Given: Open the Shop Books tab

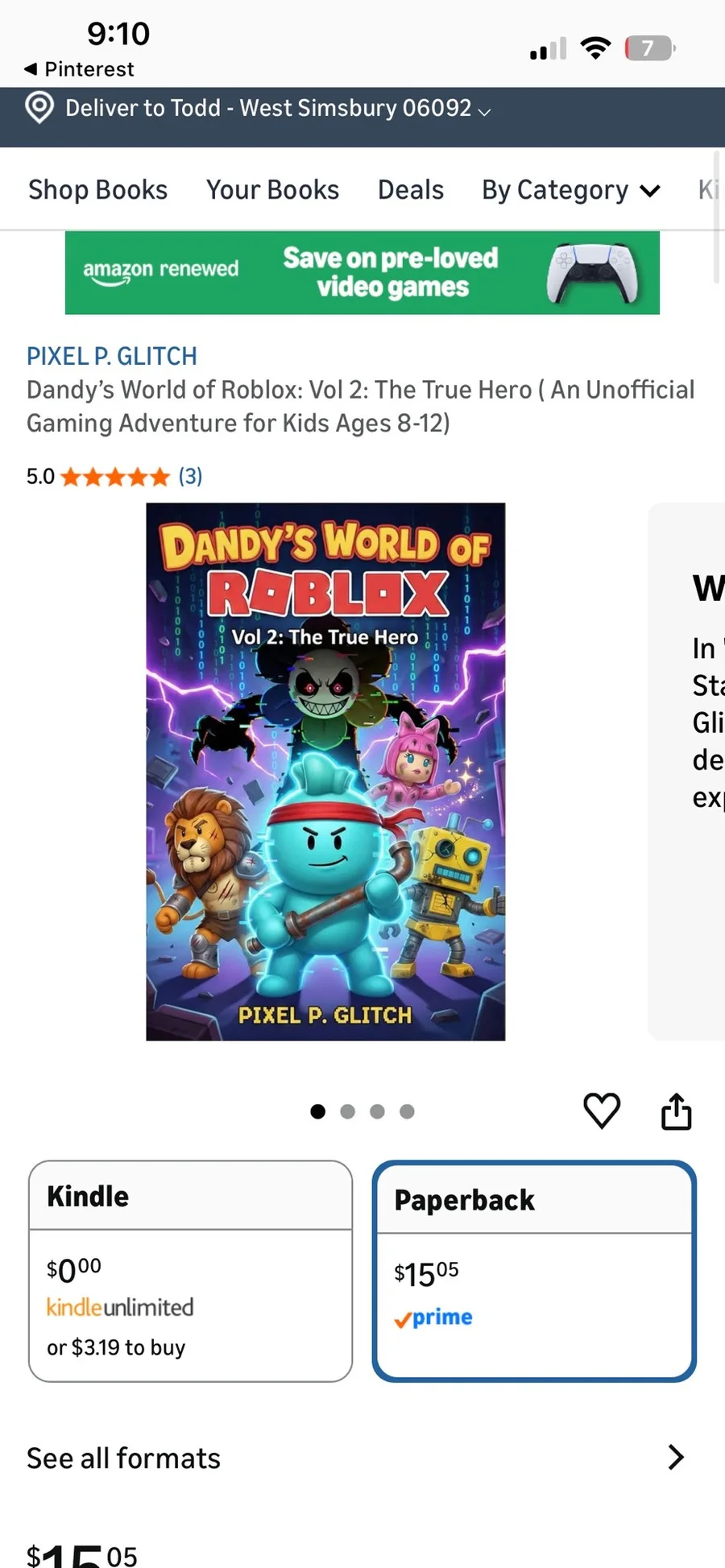Looking at the screenshot, I should coord(98,190).
